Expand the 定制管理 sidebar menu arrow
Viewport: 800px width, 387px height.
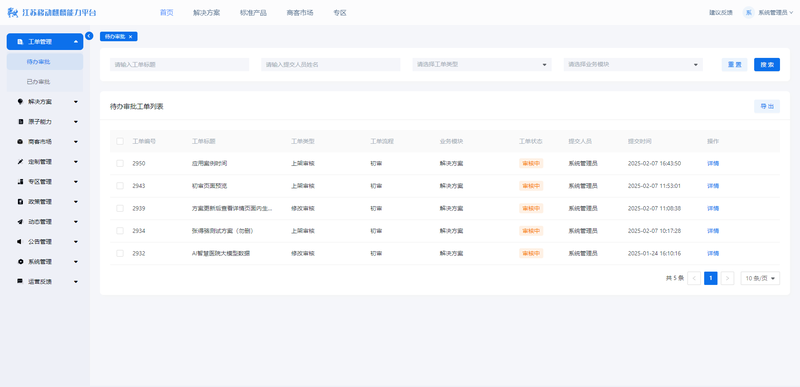coord(76,162)
